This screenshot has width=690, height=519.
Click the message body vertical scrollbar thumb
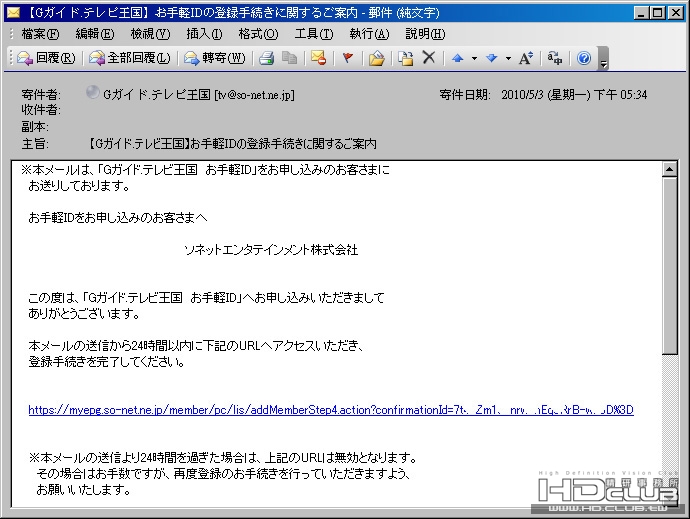669,265
